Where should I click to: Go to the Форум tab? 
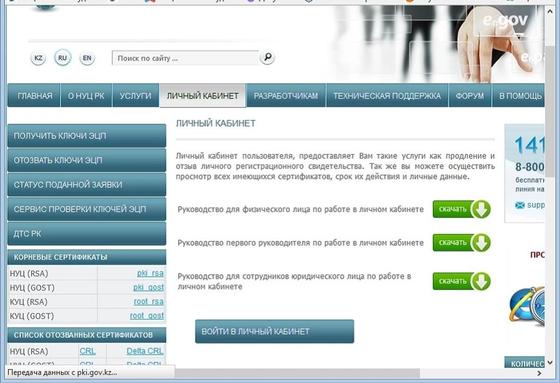[x=470, y=96]
